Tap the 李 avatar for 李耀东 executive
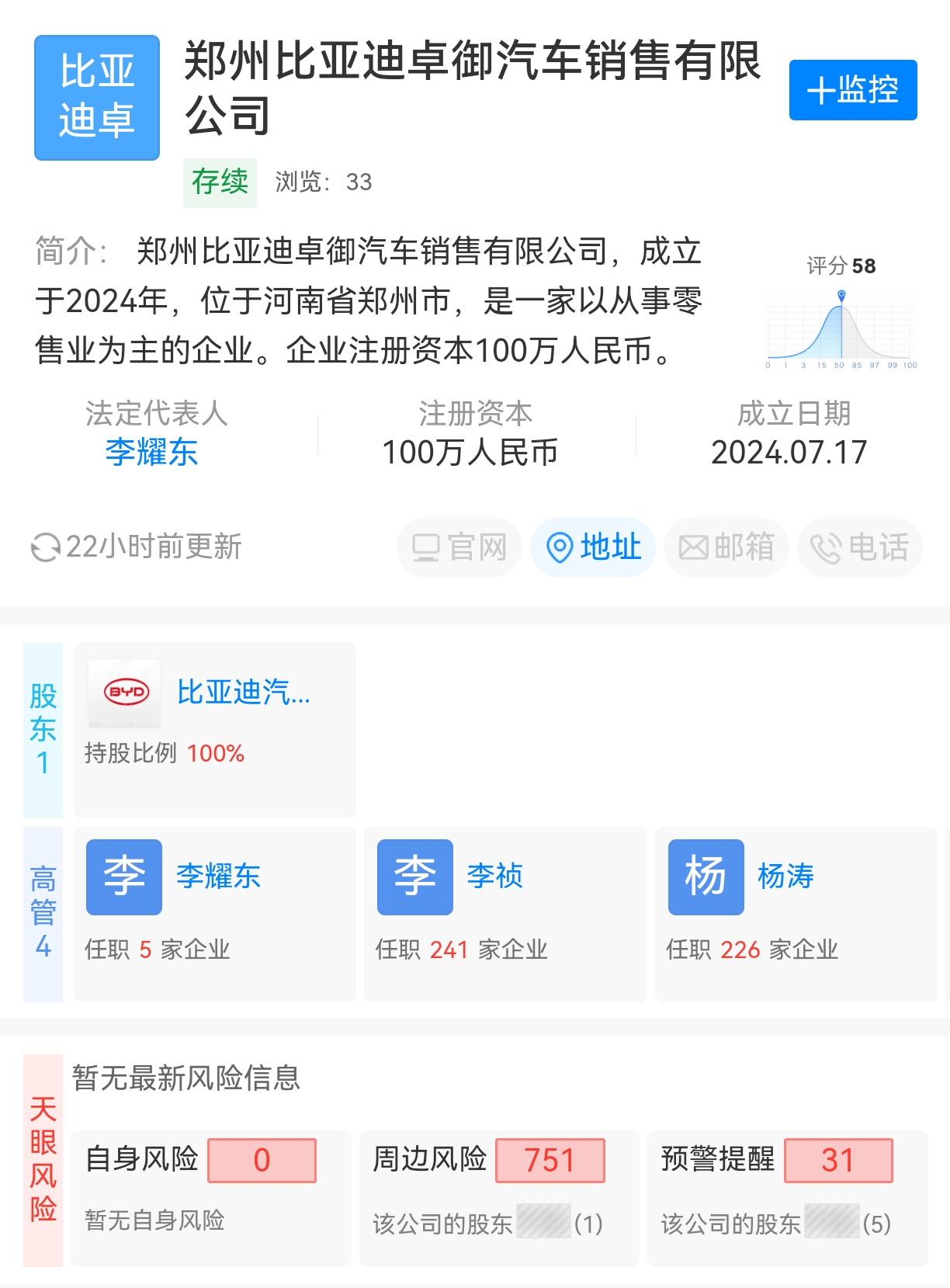The image size is (950, 1288). coord(124,877)
